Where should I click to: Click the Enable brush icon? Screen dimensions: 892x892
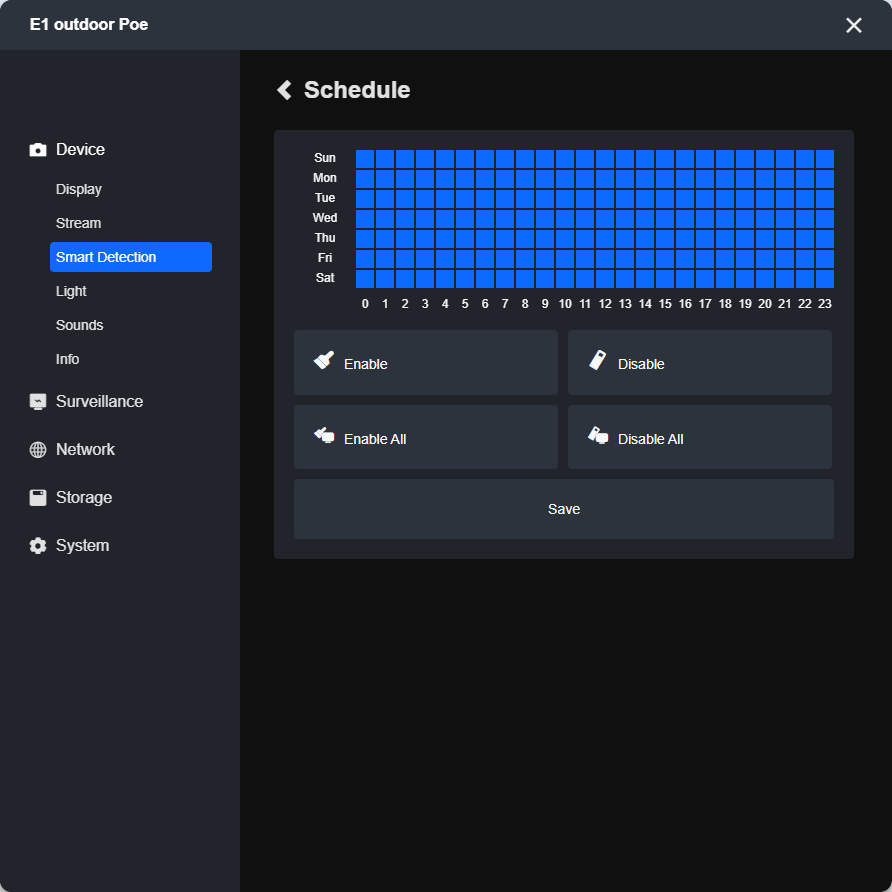coord(324,360)
